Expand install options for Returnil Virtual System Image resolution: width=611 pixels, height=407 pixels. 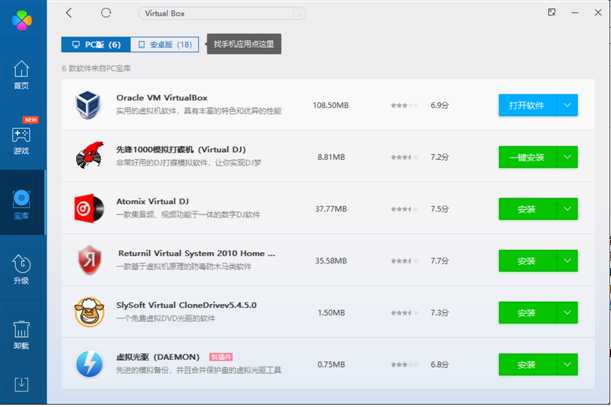click(x=567, y=261)
